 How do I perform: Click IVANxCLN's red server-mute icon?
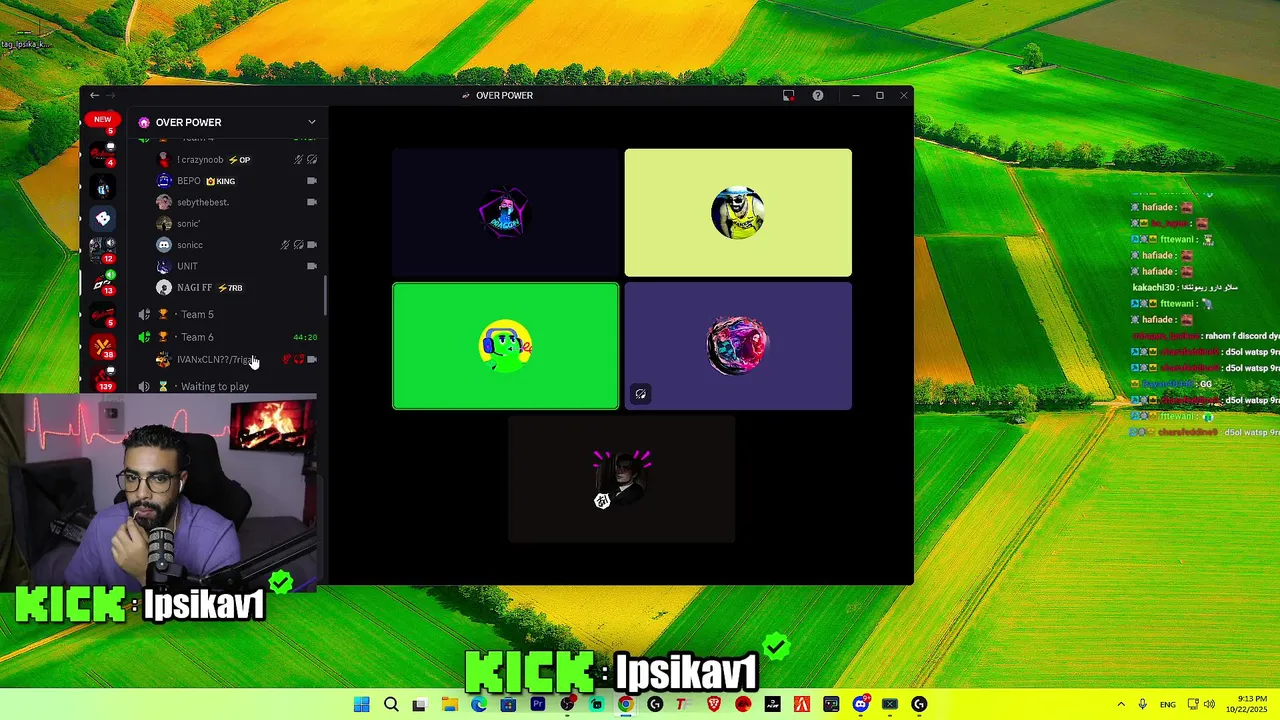pos(286,360)
